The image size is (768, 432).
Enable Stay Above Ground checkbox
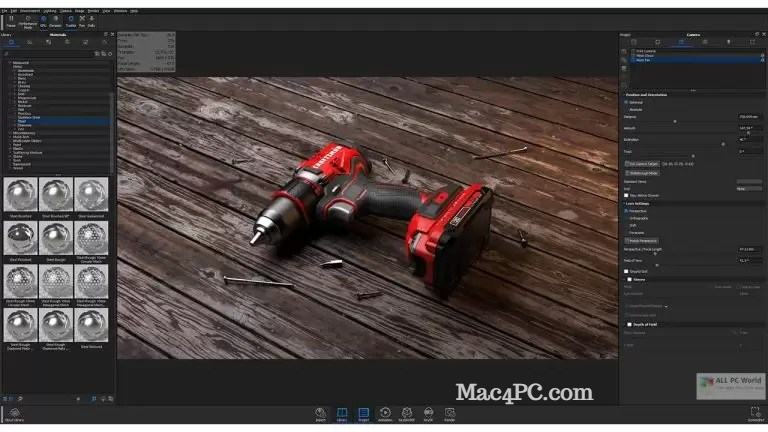click(x=626, y=195)
